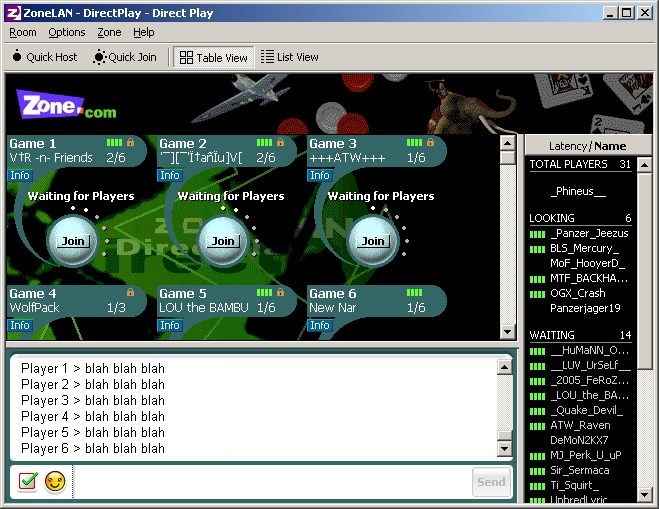Open the smiley emoticon picker

(55, 481)
